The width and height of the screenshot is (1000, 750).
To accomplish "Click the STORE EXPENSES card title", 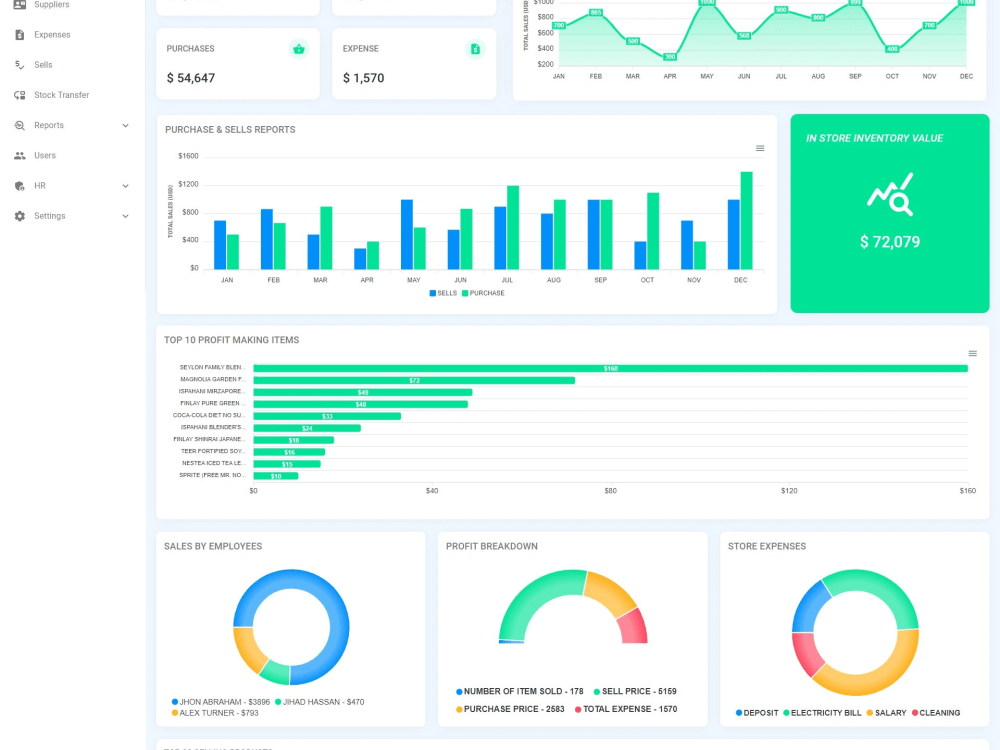I will (x=767, y=547).
